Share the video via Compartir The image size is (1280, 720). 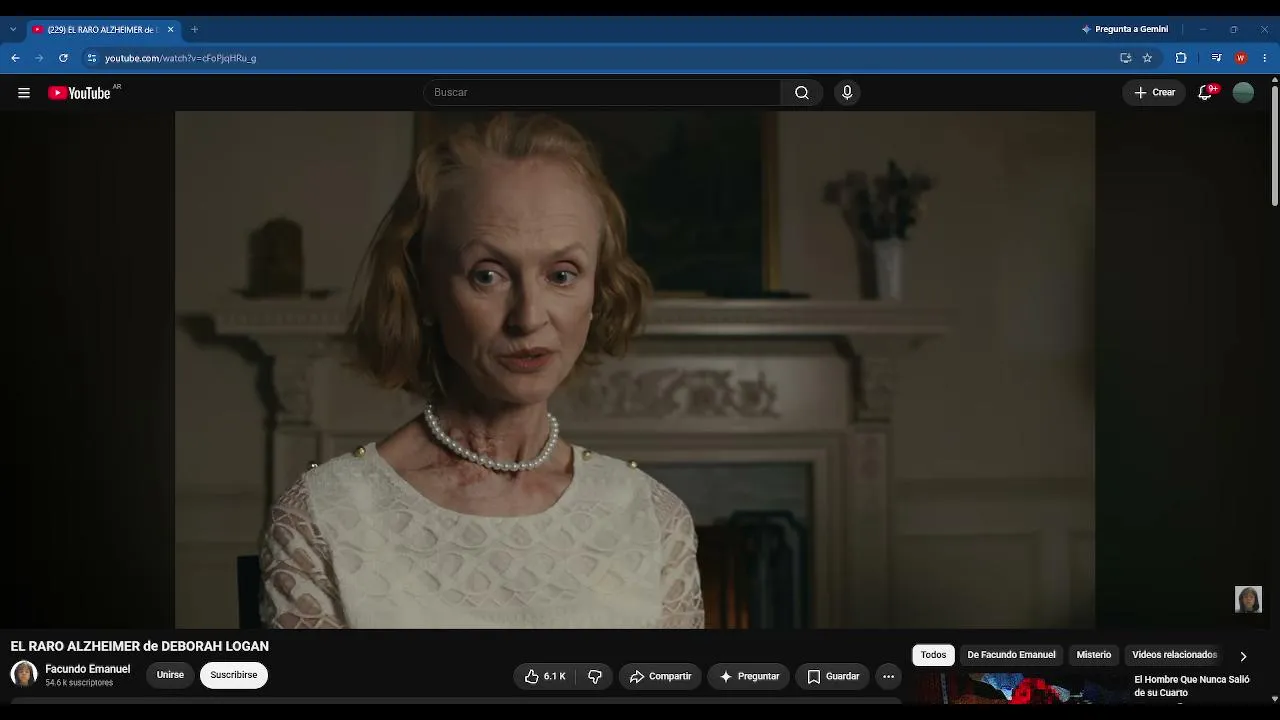(660, 677)
